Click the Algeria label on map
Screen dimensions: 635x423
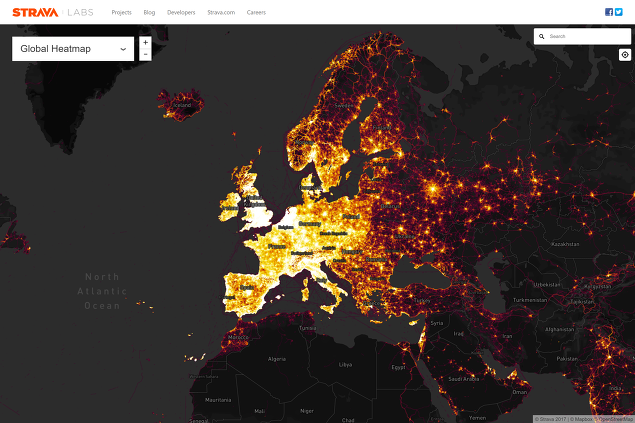tap(277, 359)
